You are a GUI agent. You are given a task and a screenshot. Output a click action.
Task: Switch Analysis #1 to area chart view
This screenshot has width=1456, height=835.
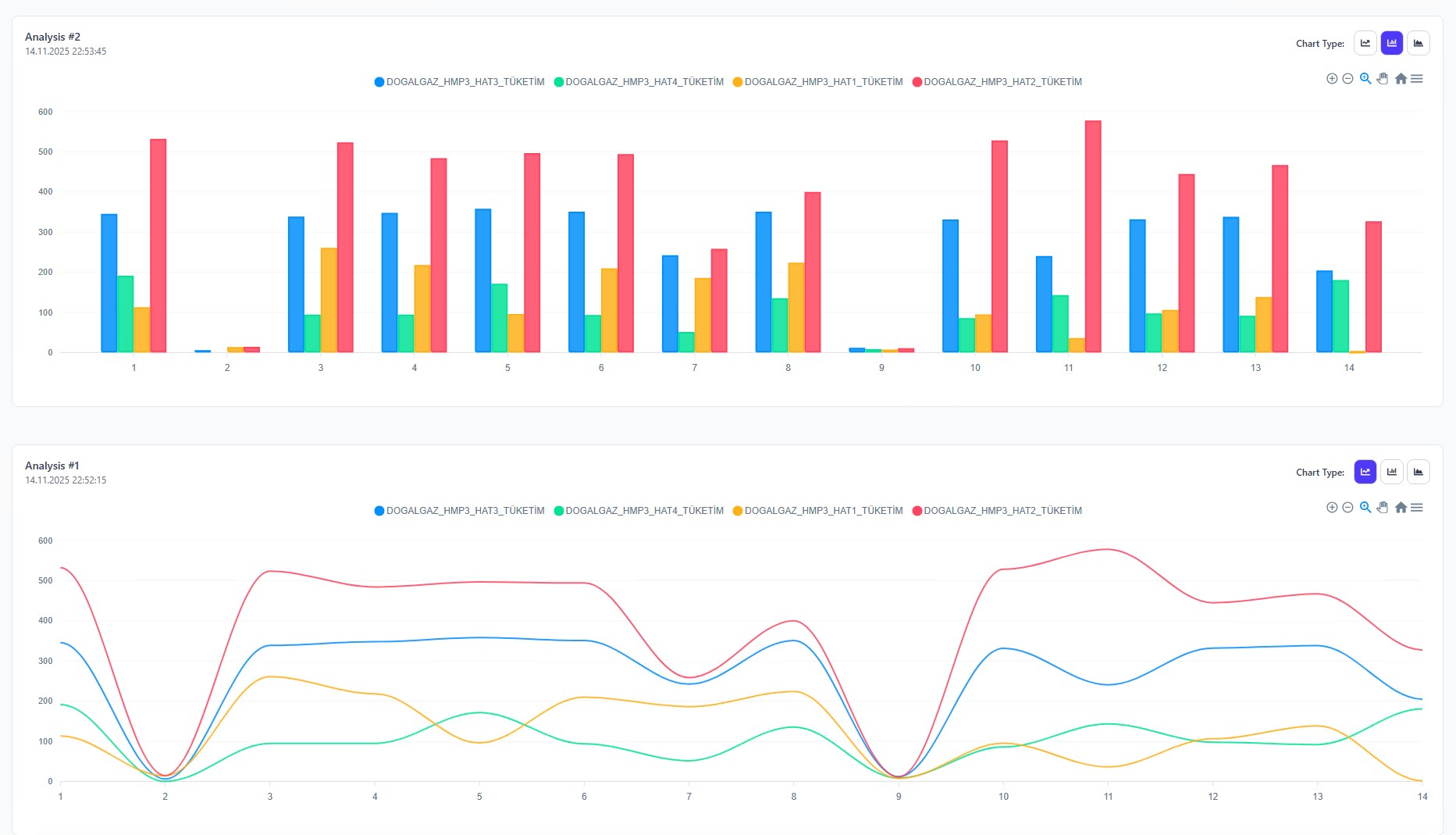click(1419, 472)
